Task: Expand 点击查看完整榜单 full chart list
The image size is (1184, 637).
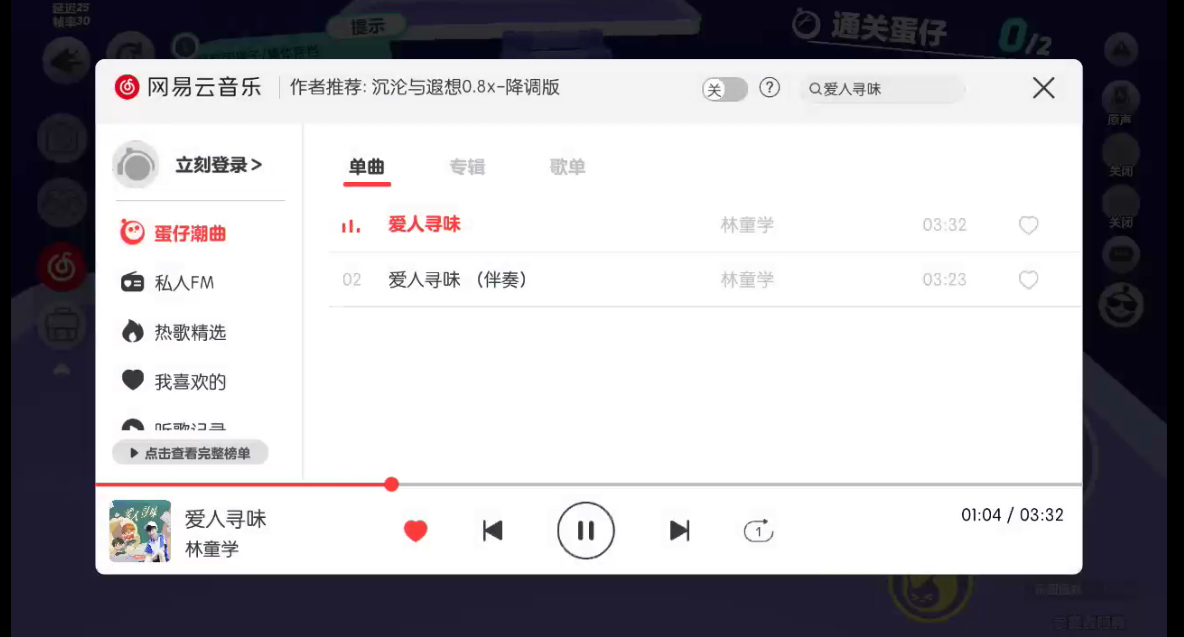Action: (190, 453)
